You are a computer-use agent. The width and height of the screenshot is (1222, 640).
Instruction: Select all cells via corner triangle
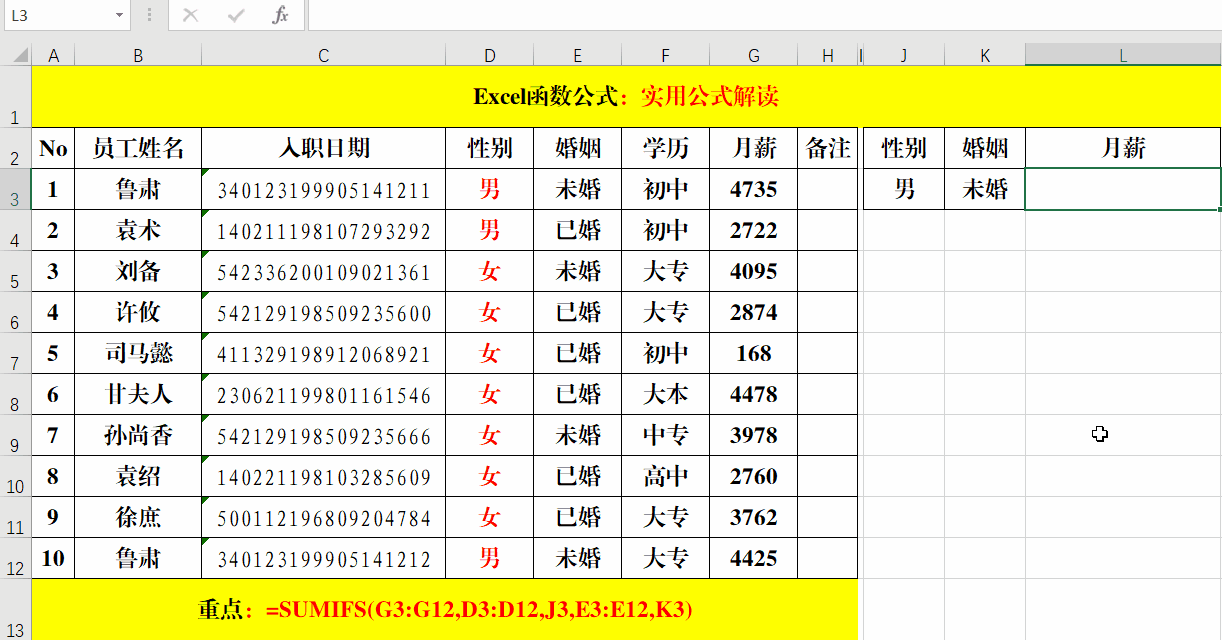click(16, 55)
